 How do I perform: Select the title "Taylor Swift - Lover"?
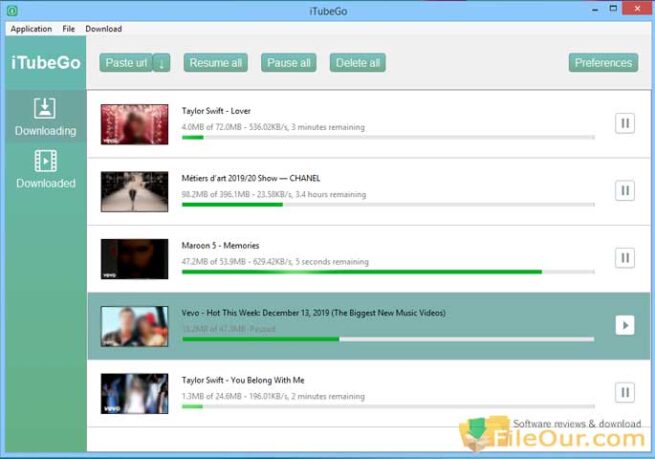pos(216,111)
